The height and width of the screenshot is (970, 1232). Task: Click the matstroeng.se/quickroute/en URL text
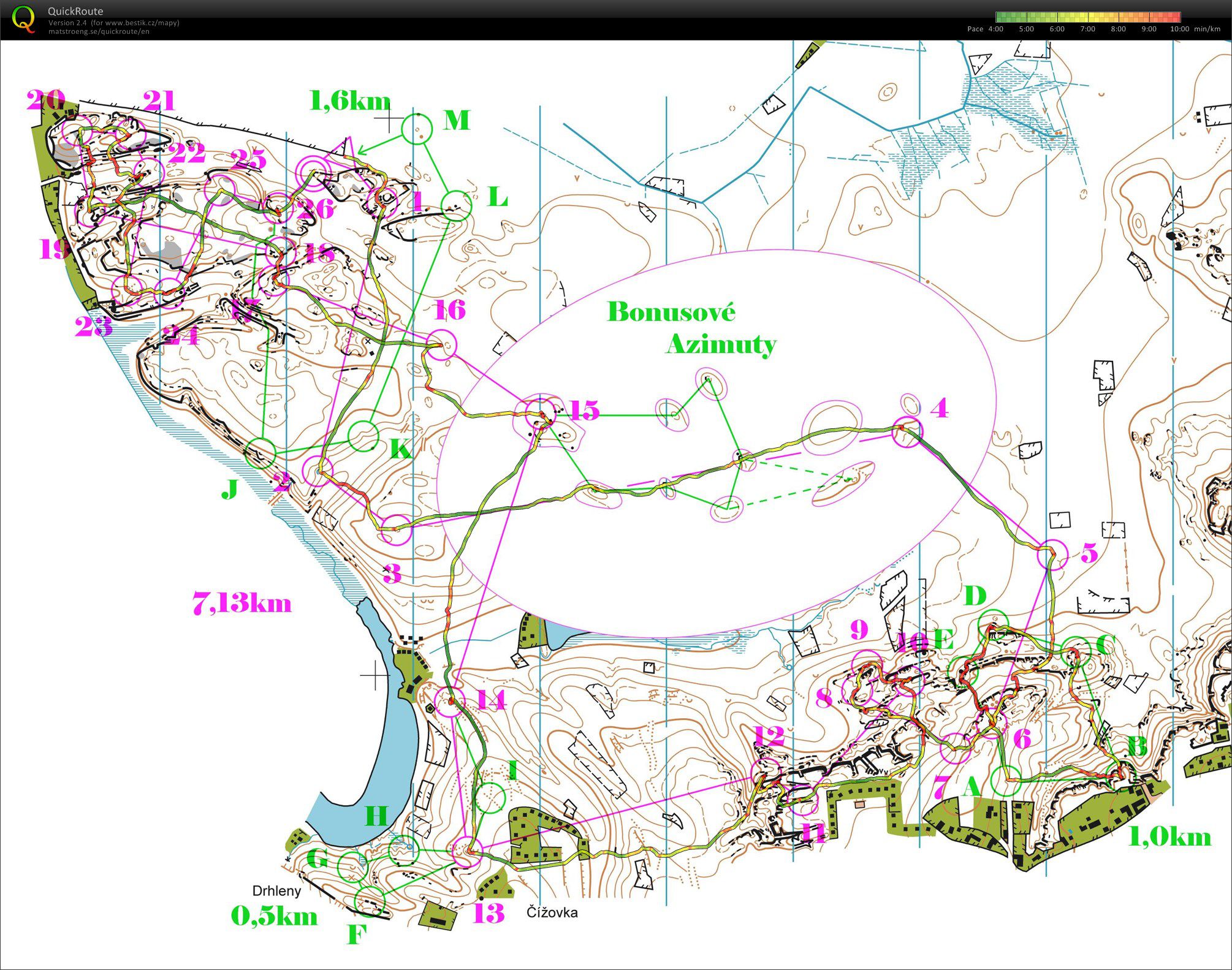click(x=99, y=31)
